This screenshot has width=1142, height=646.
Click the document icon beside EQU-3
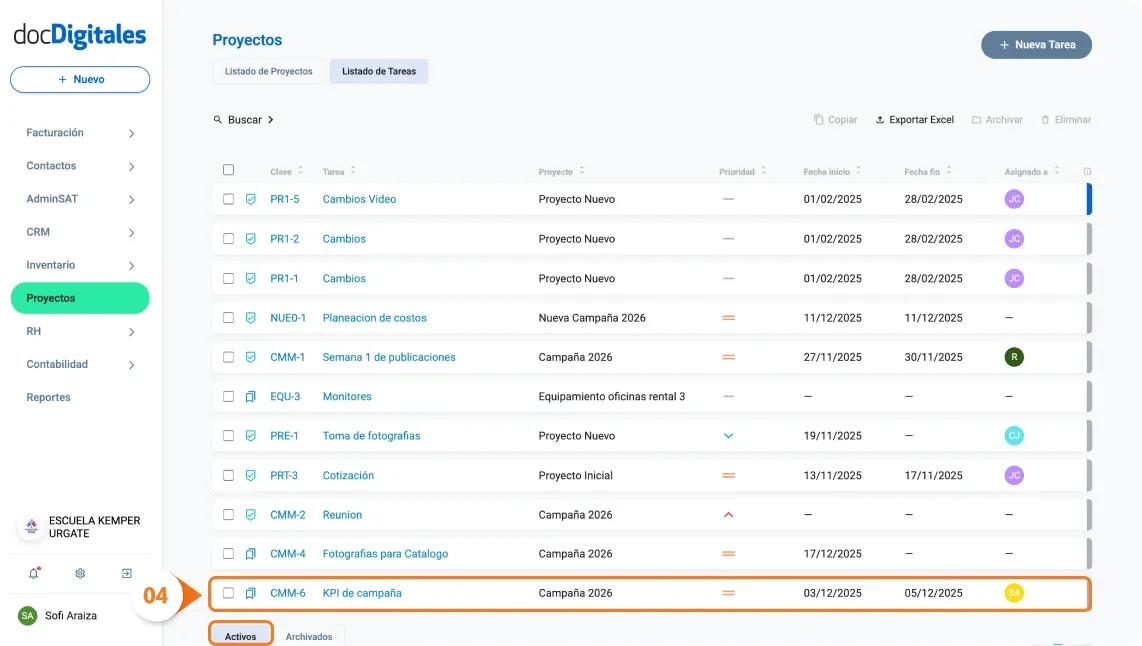pyautogui.click(x=249, y=396)
